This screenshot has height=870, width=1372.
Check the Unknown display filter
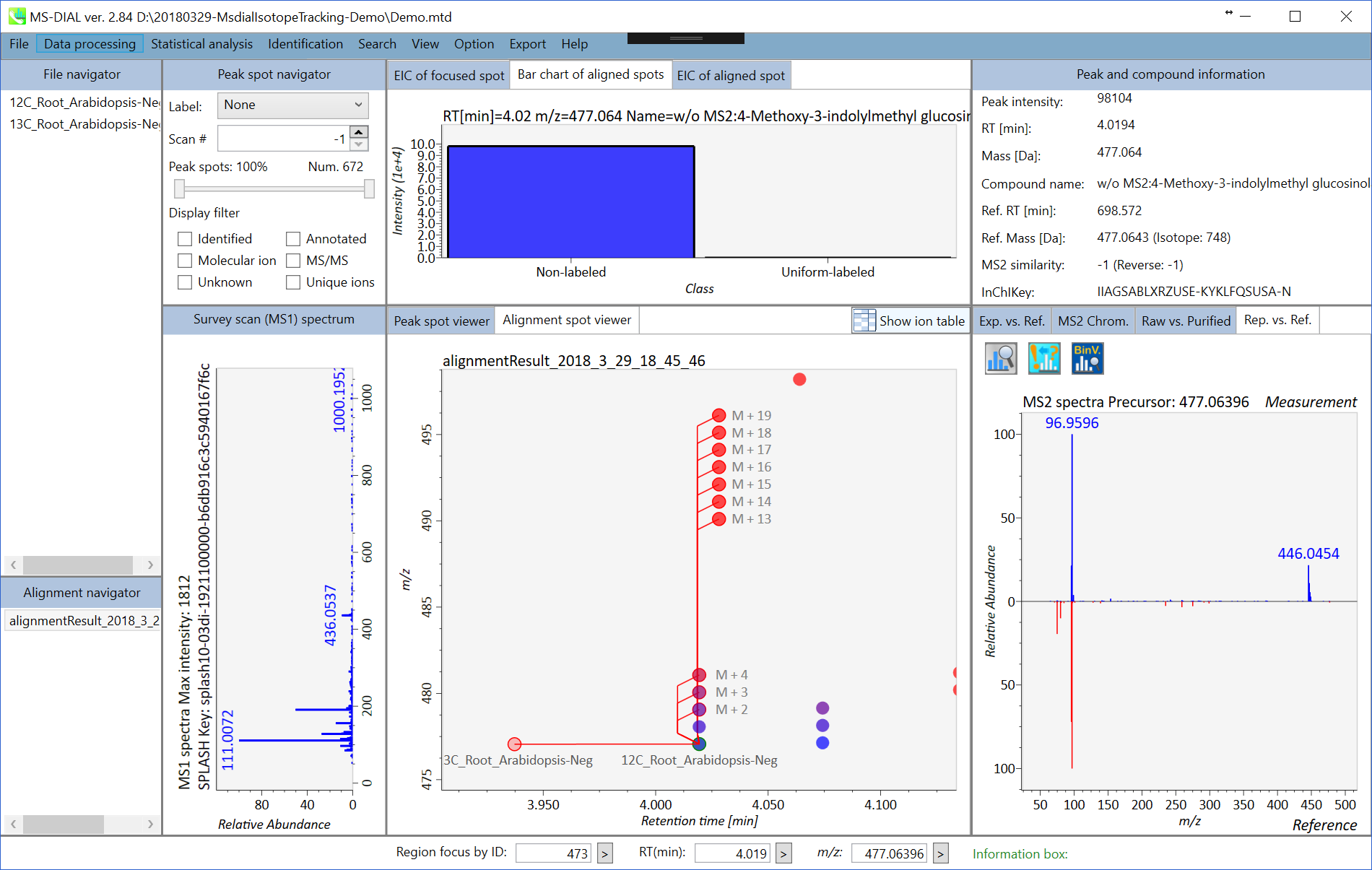pyautogui.click(x=185, y=282)
